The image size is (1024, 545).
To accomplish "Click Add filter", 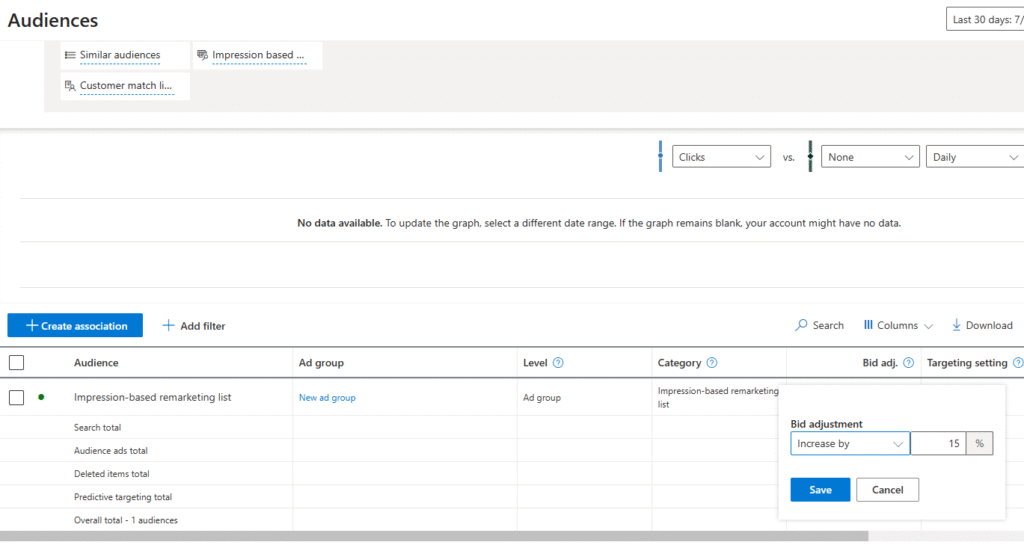I will pos(194,326).
